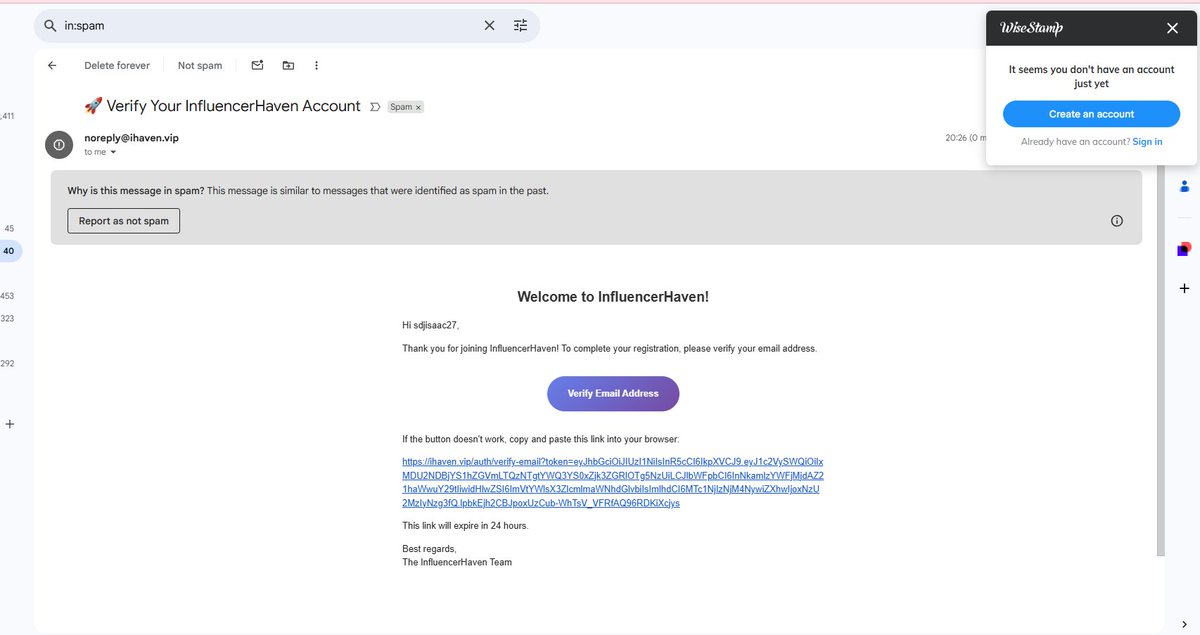1200x635 pixels.
Task: Open the Contacts side panel icon
Action: pyautogui.click(x=1185, y=186)
